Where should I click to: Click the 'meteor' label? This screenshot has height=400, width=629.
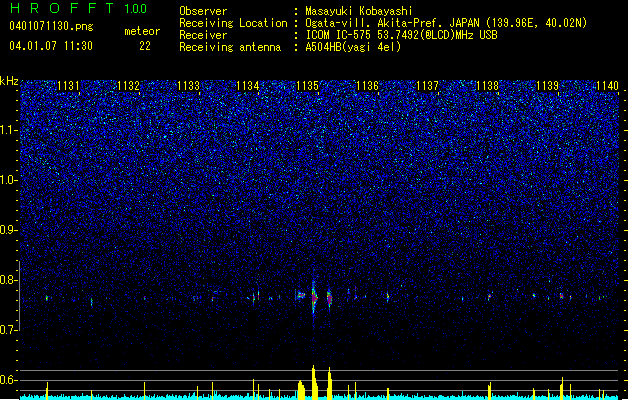click(x=142, y=31)
